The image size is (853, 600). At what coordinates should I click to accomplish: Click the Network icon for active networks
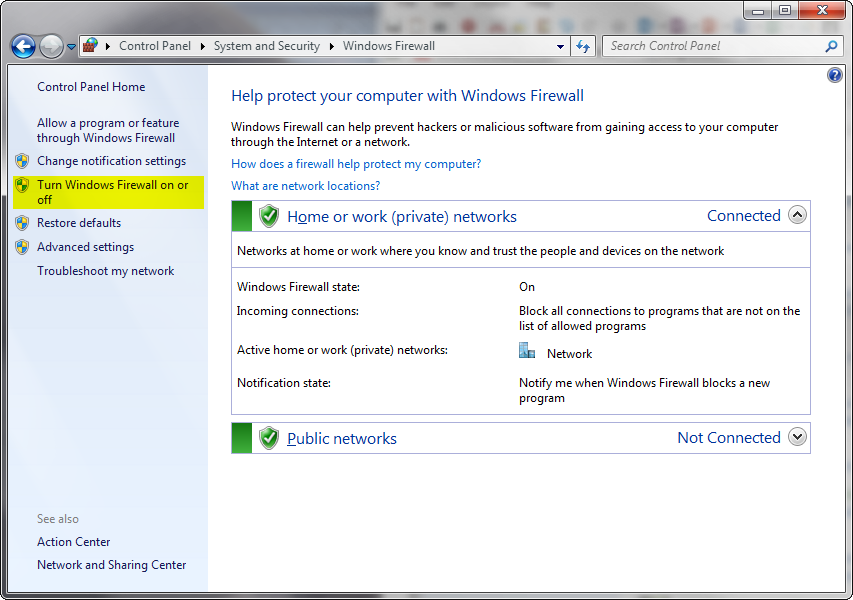(527, 350)
